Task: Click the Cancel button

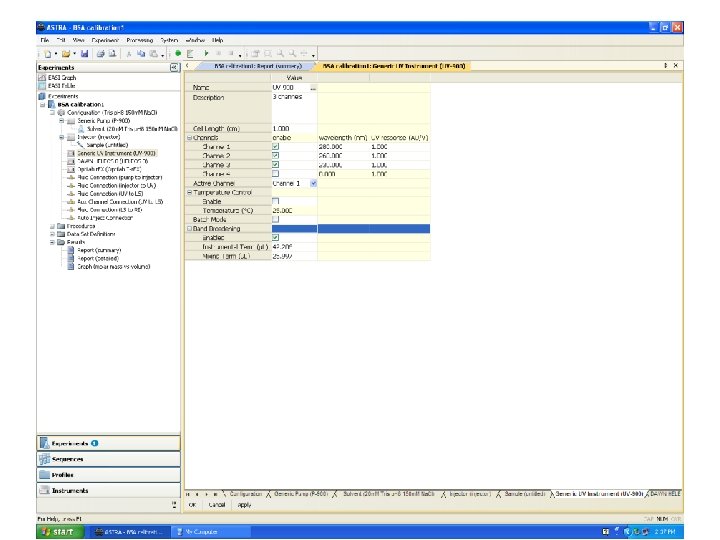Action: 217,505
